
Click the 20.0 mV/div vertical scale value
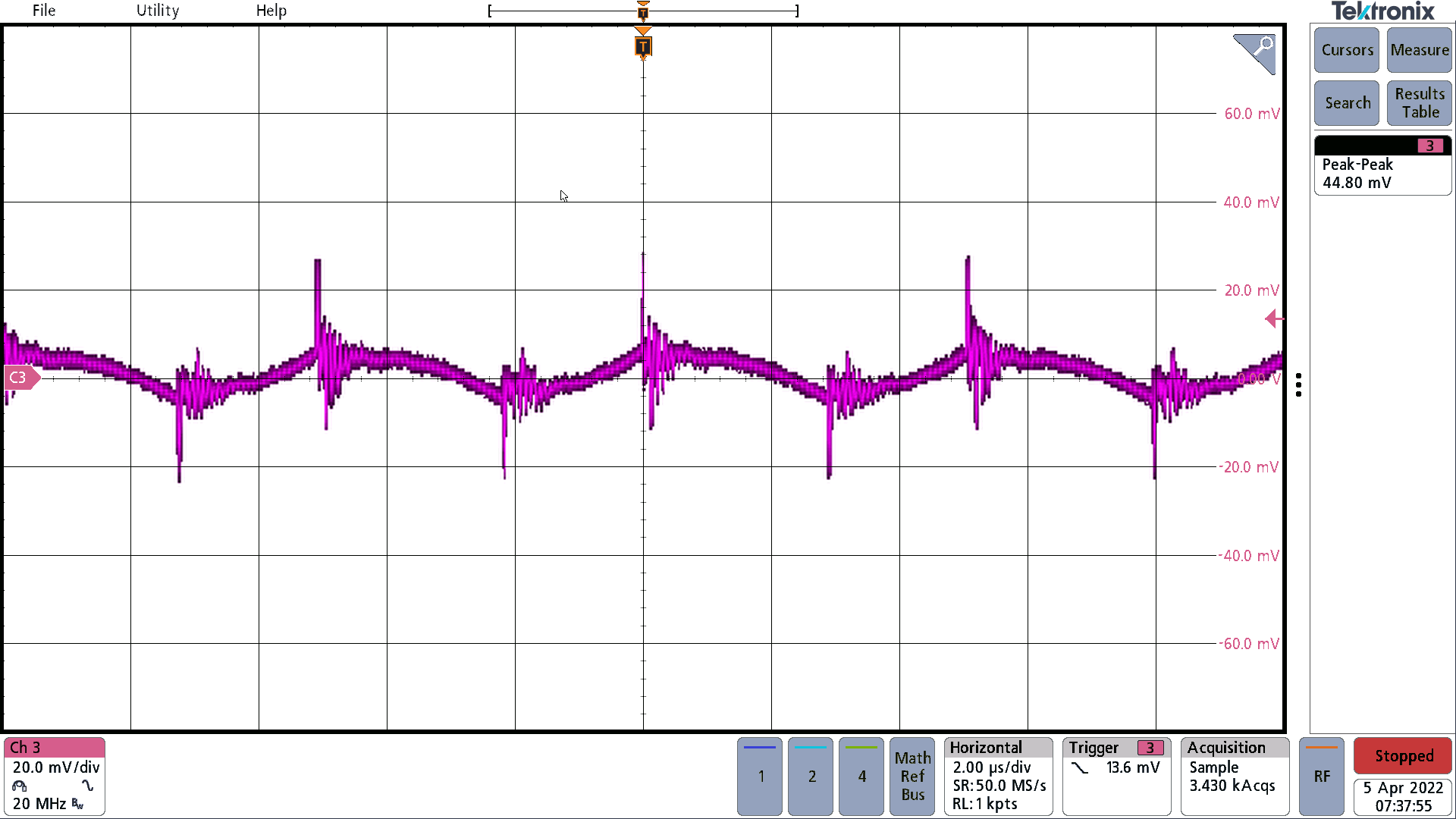(x=56, y=767)
